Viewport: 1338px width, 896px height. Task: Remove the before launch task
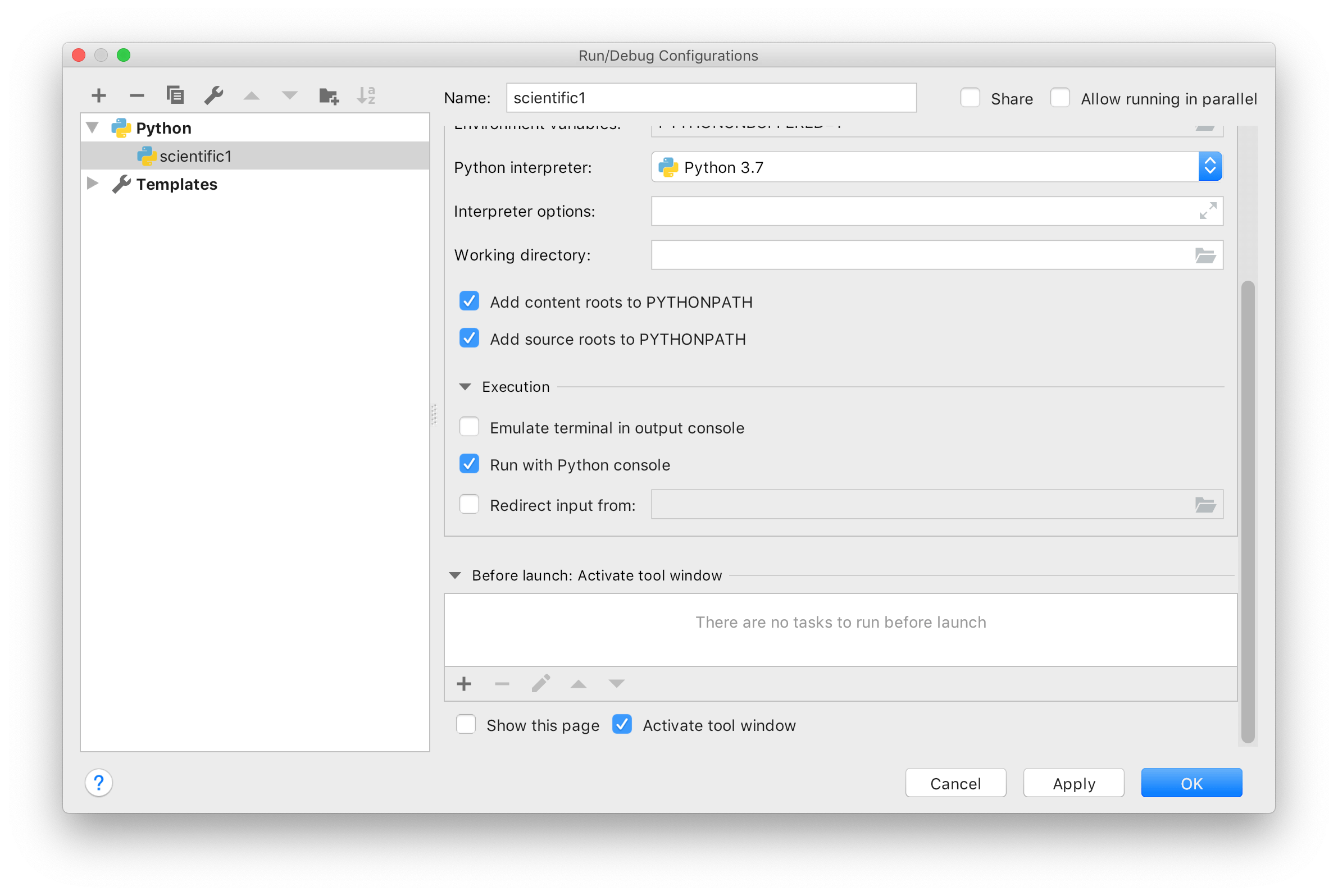pos(502,684)
